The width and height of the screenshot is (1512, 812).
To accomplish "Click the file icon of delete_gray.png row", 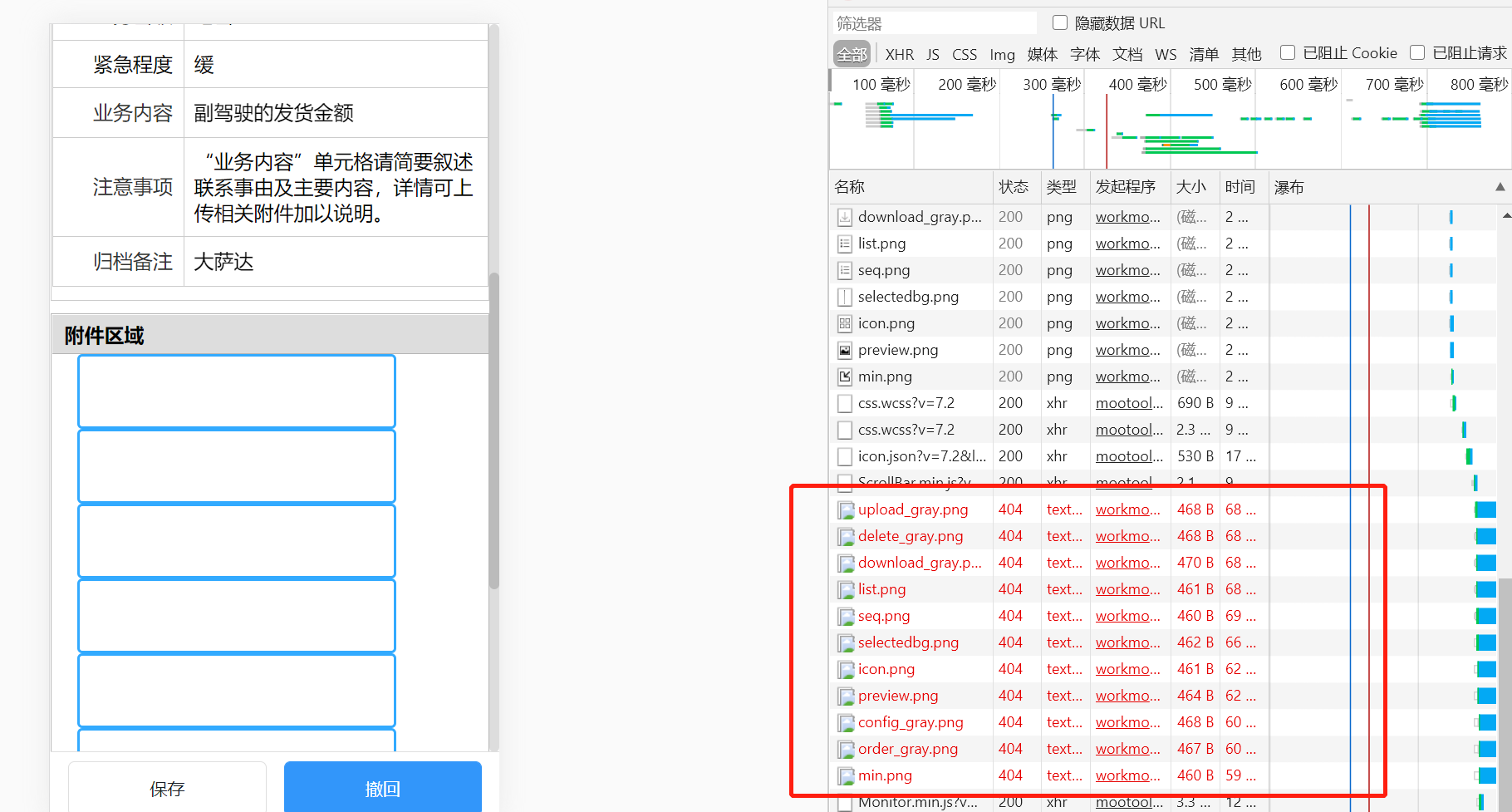I will [846, 536].
